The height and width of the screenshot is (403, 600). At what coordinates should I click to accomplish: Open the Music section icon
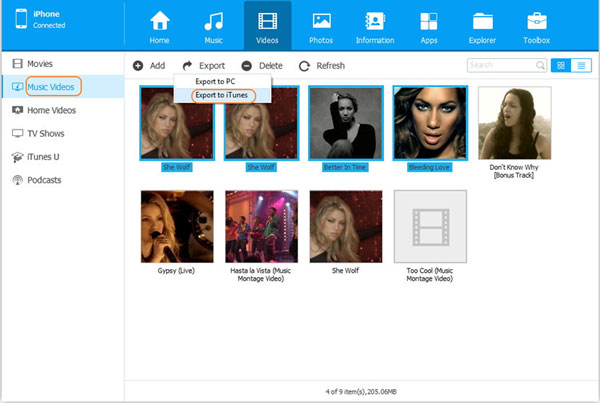(214, 21)
